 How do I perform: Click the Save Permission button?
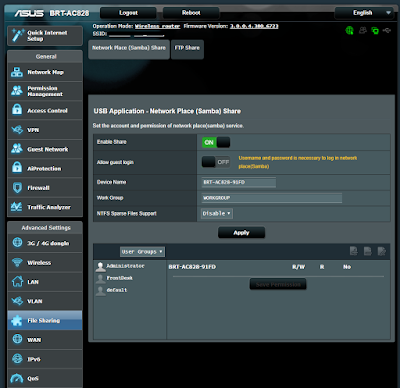tap(278, 284)
